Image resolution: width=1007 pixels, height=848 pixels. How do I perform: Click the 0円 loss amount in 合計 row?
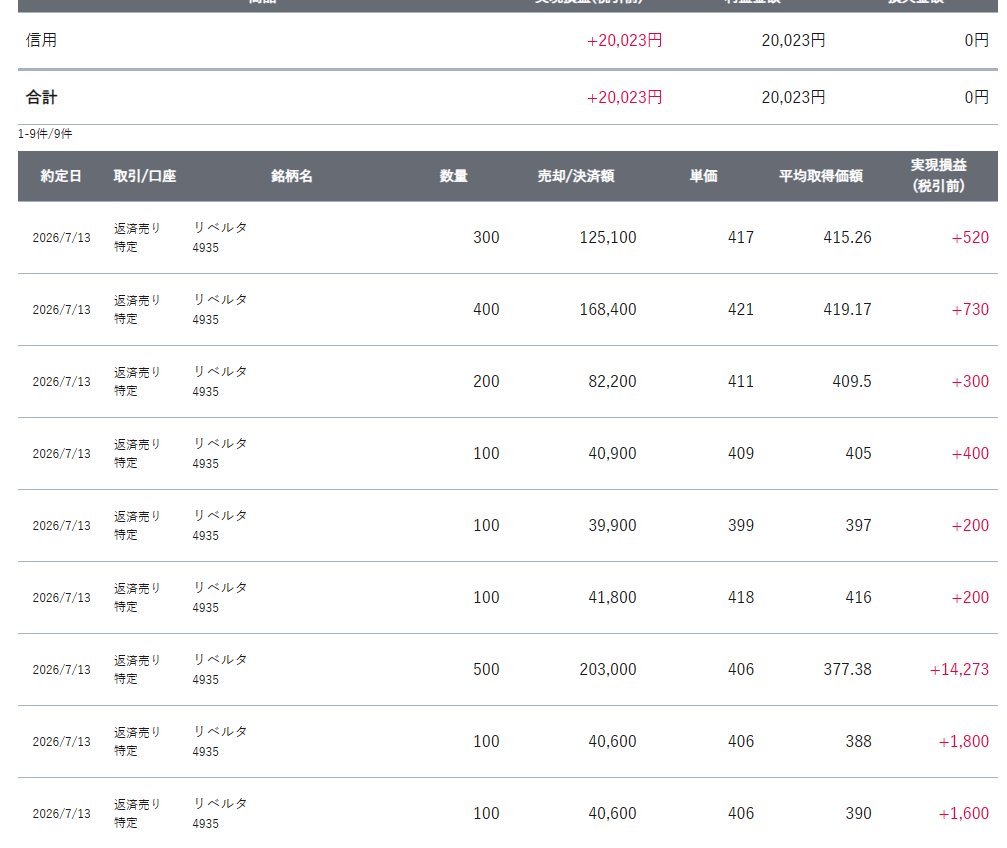(976, 98)
